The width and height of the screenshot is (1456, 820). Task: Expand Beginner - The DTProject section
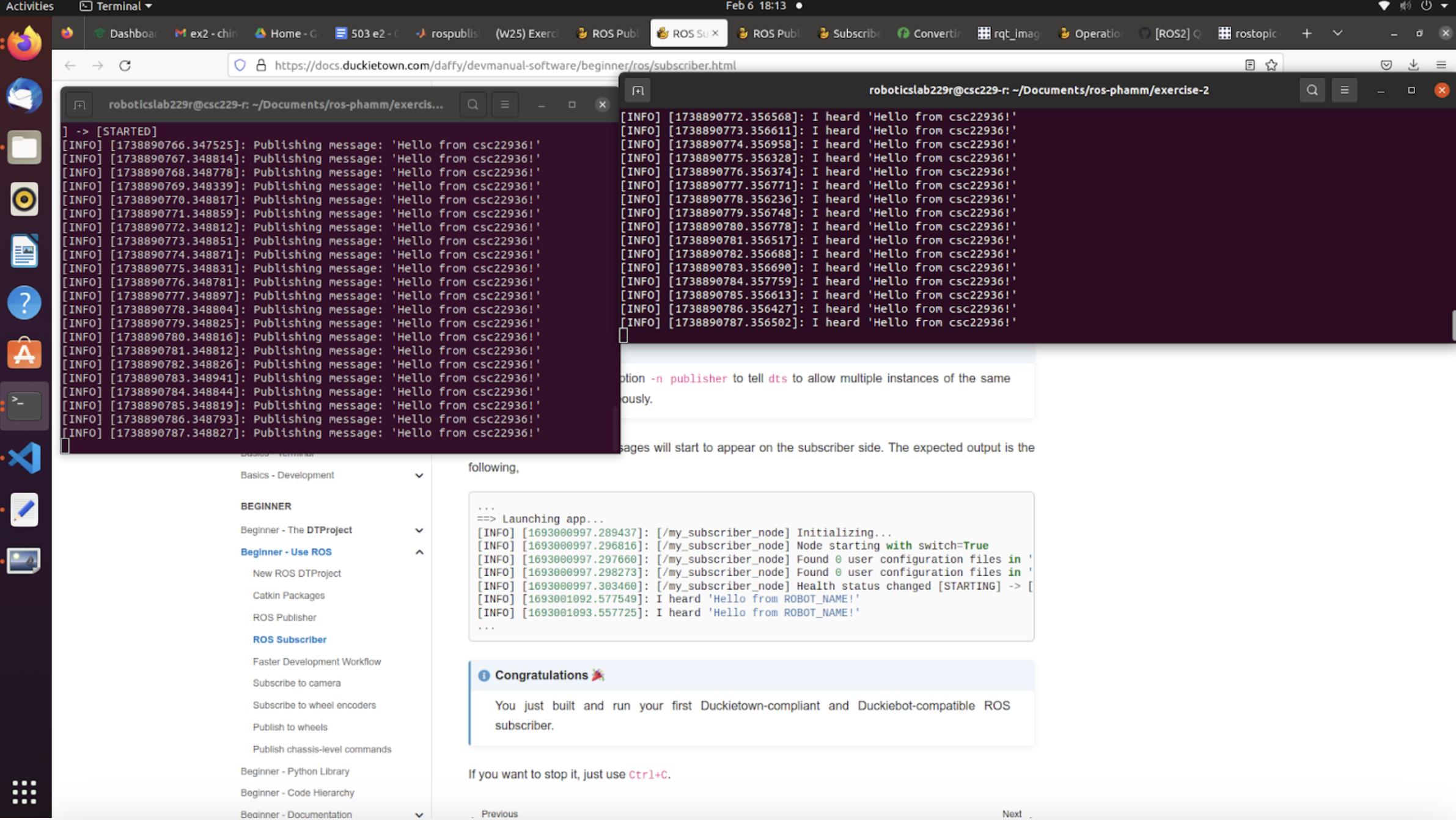click(419, 530)
